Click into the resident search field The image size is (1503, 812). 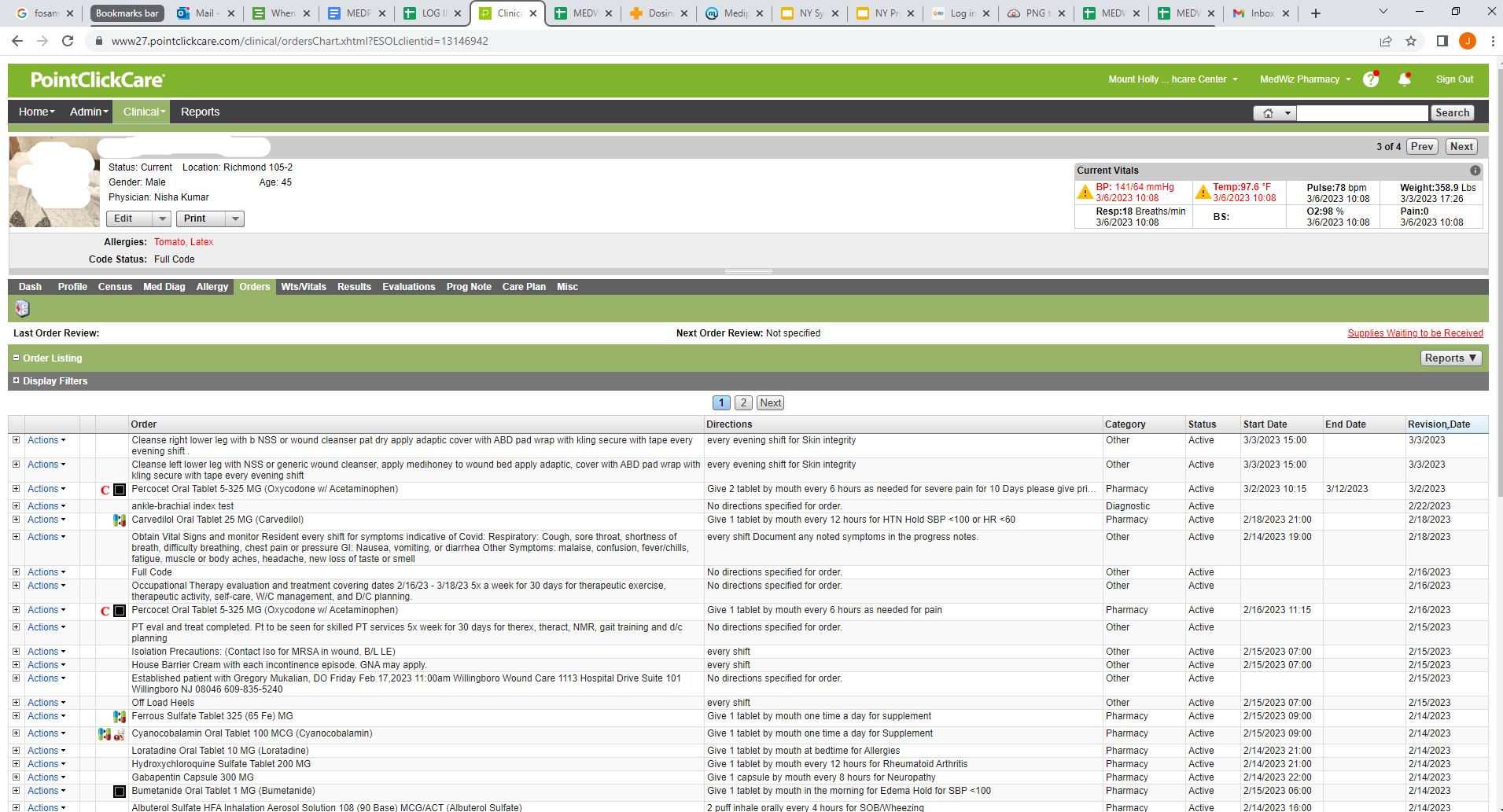coord(1362,113)
